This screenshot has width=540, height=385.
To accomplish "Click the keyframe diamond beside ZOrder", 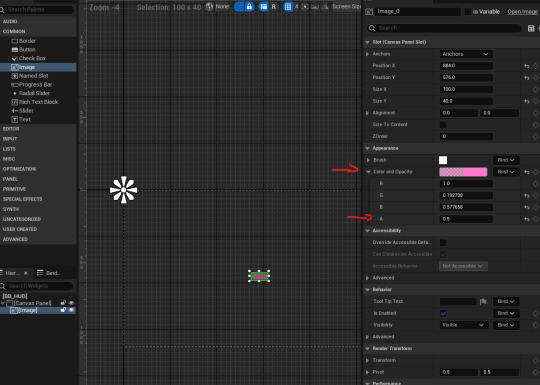I will point(536,136).
